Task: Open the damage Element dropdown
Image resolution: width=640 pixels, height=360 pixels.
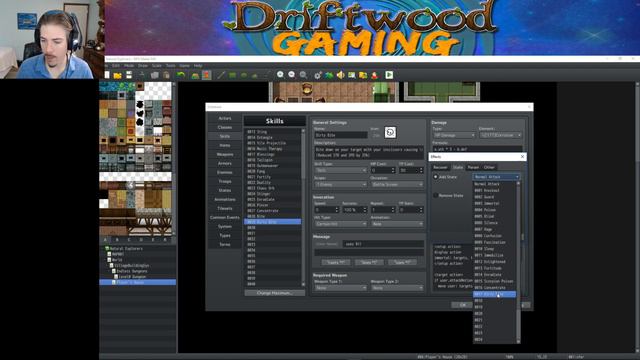Action: (500, 135)
